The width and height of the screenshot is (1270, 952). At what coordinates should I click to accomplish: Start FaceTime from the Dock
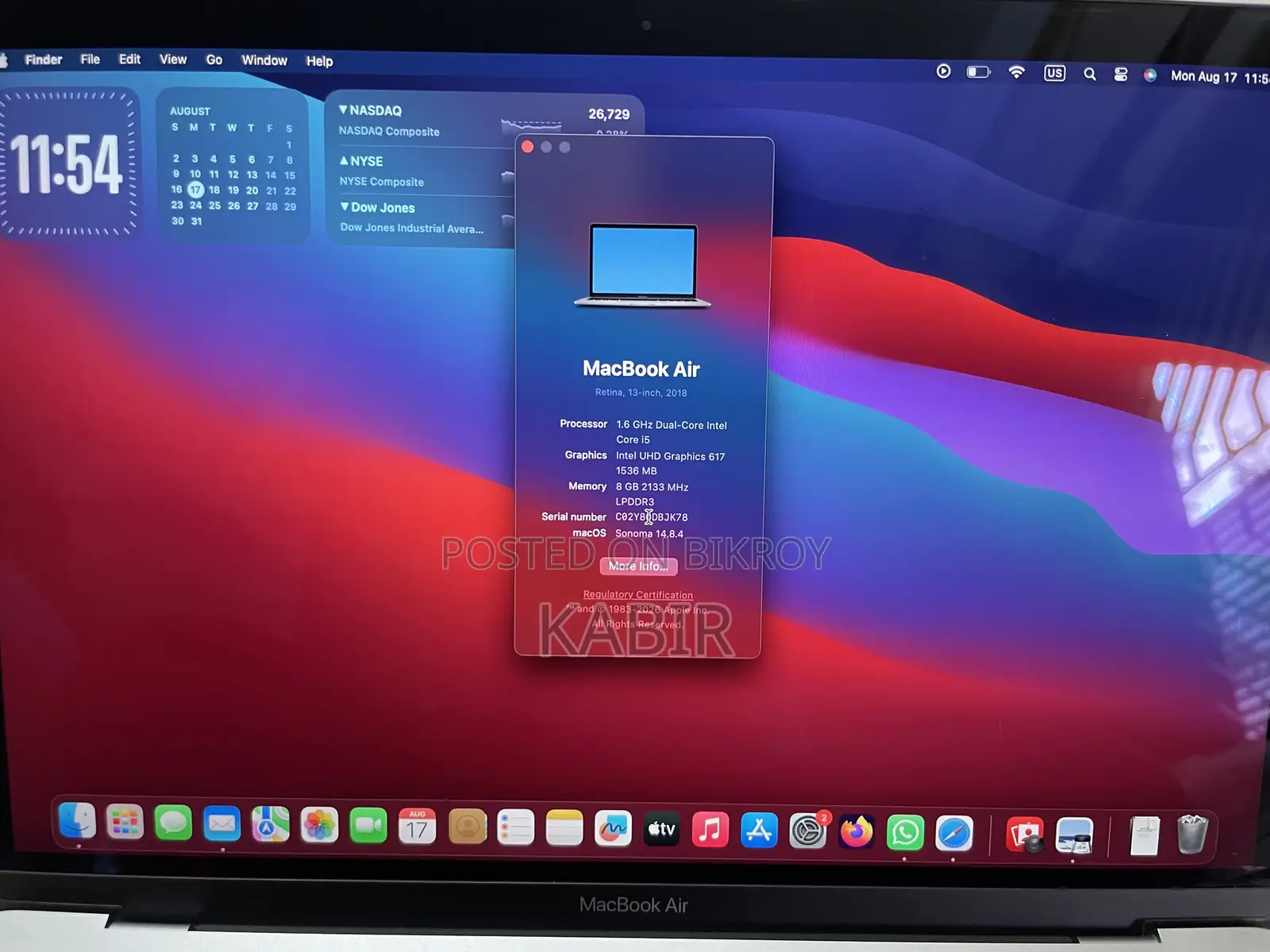368,827
